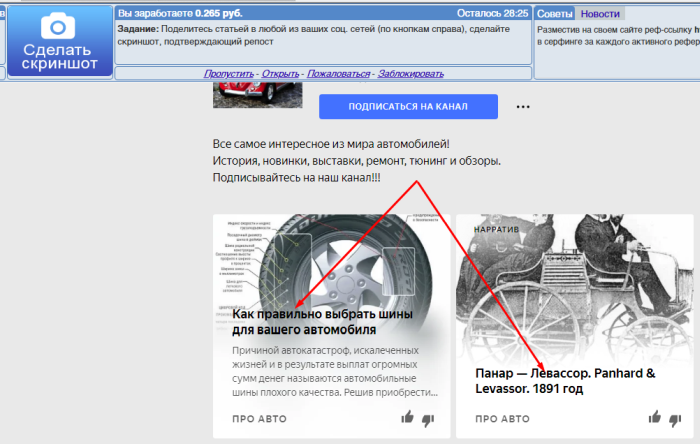Like the Panhard & Levassor article
The image size is (700, 444).
pos(655,418)
